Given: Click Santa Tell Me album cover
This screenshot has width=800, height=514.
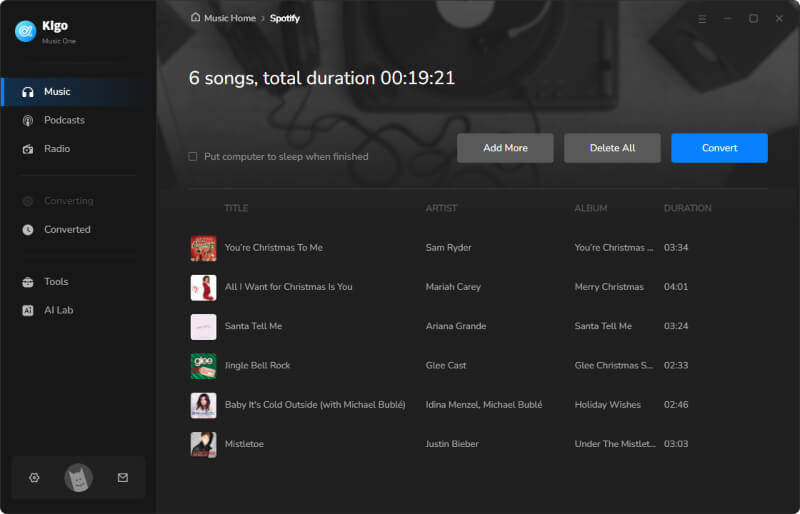Looking at the screenshot, I should pyautogui.click(x=203, y=327).
